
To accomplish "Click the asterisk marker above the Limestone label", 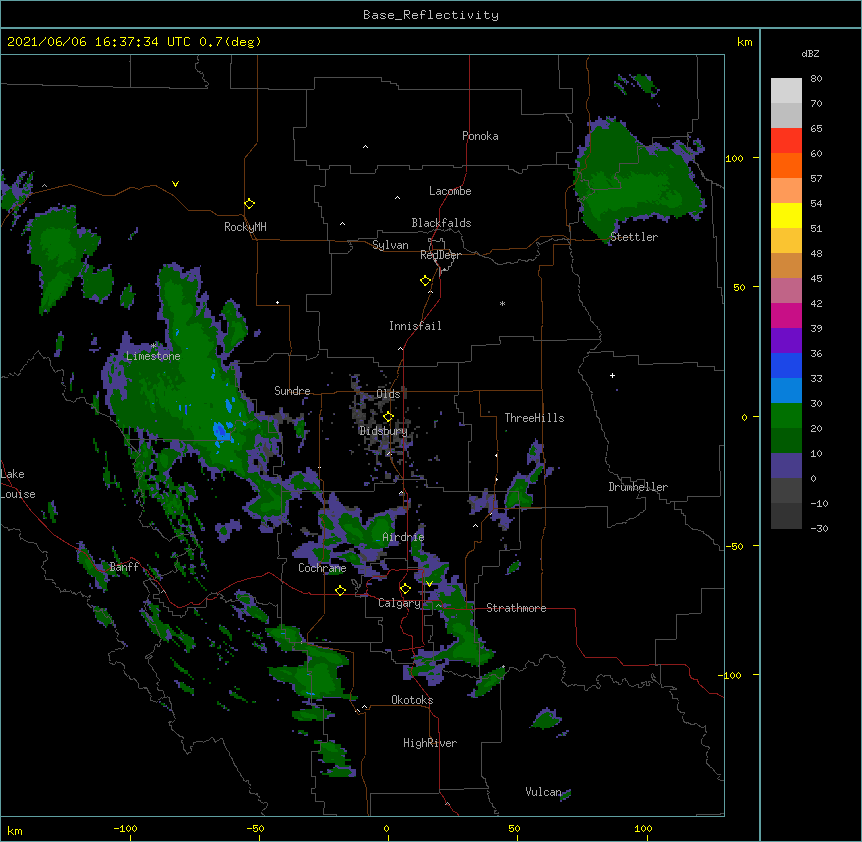I will [x=153, y=346].
